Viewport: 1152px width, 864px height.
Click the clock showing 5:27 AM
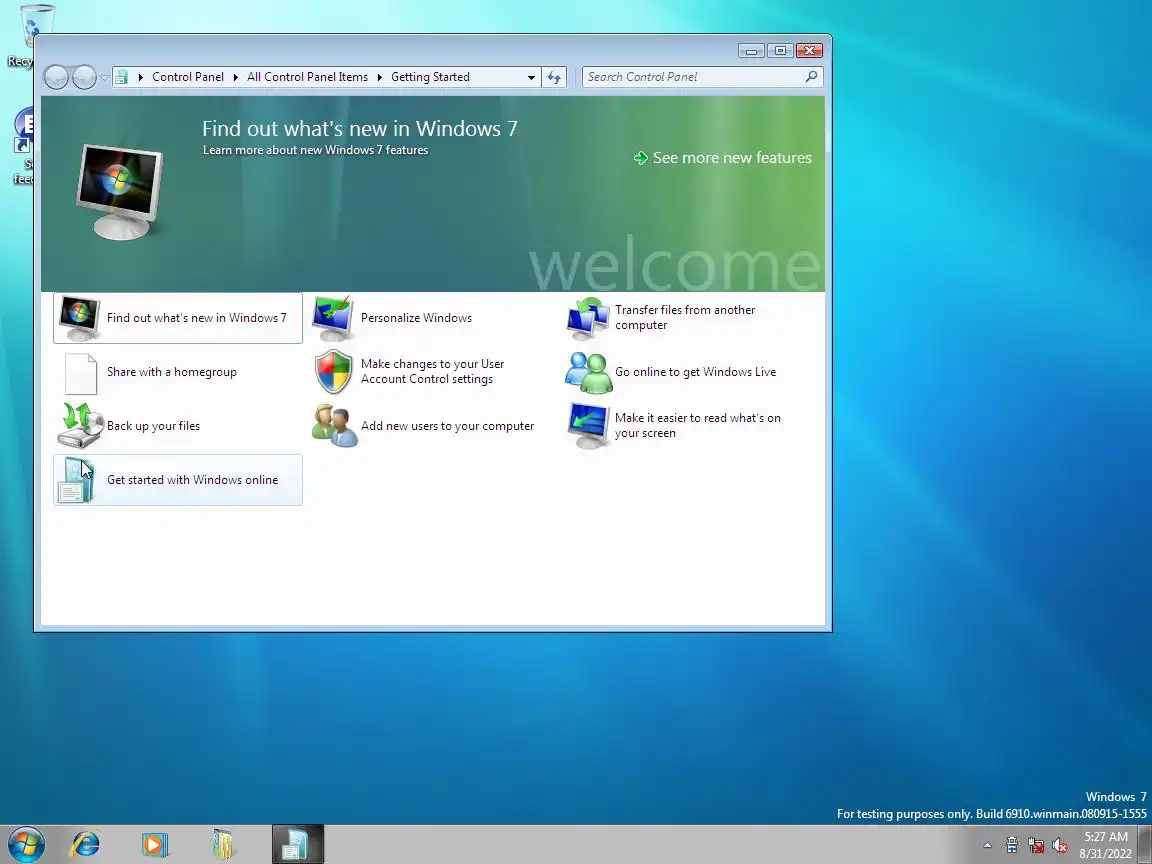click(x=1105, y=837)
